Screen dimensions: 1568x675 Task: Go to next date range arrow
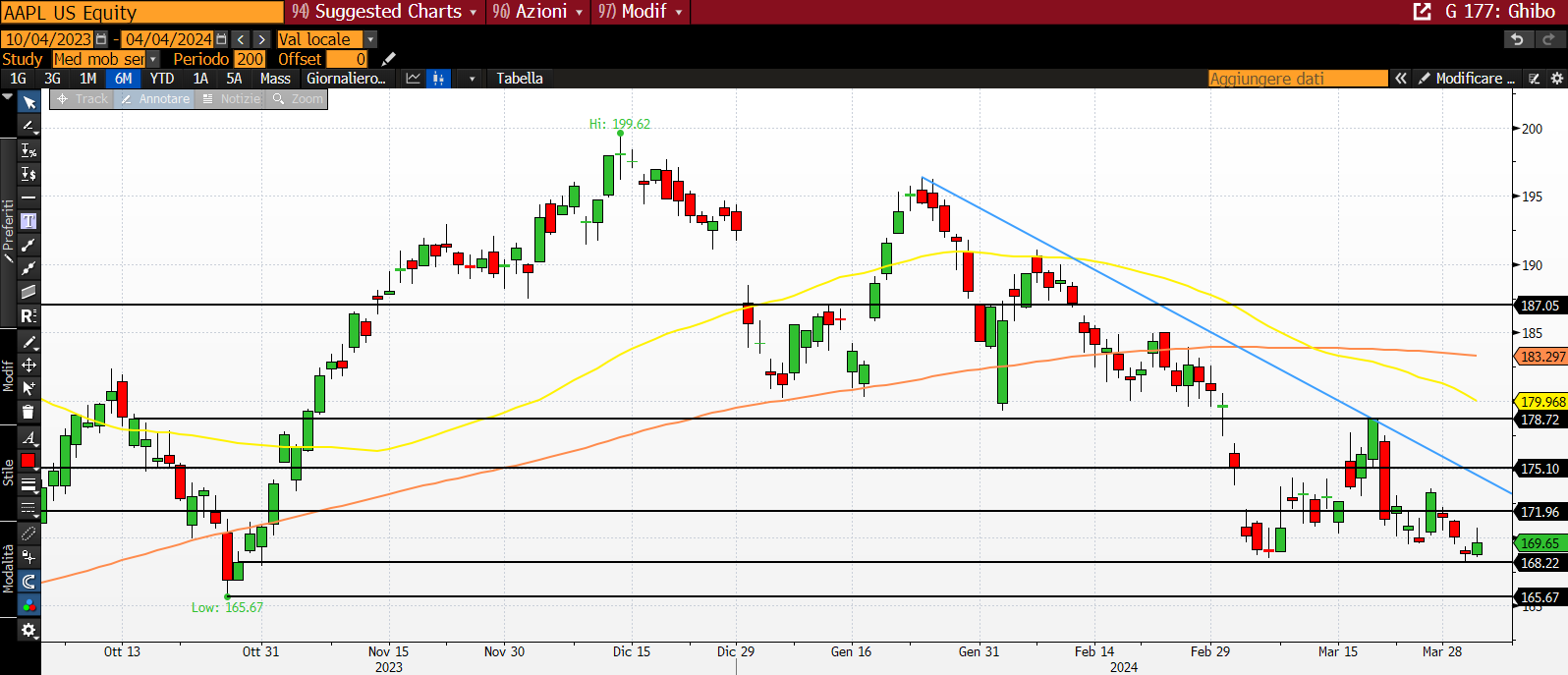pos(261,39)
